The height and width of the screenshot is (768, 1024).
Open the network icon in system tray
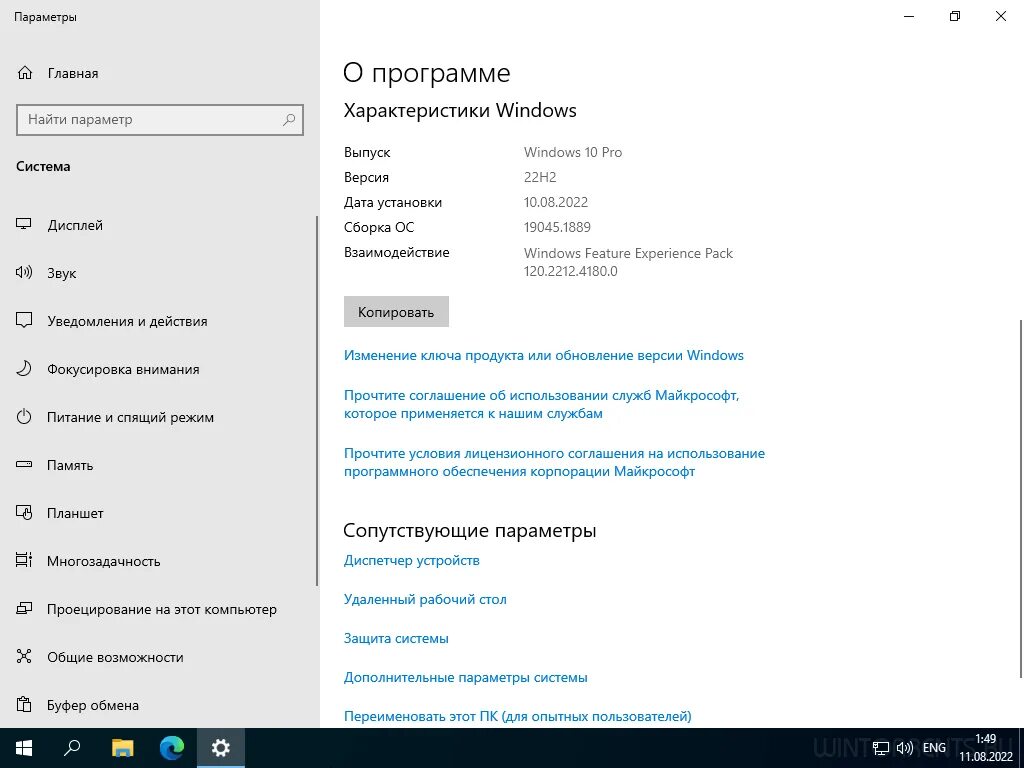click(x=880, y=748)
